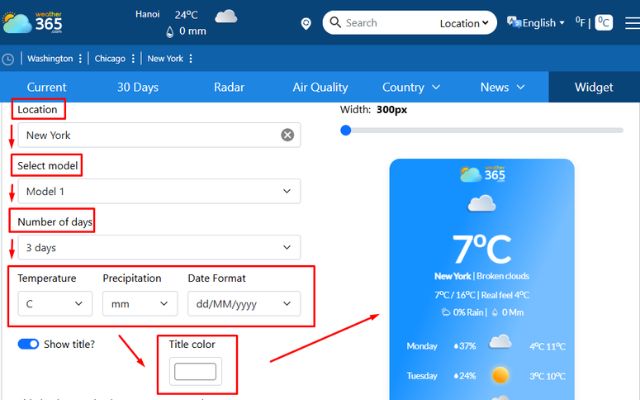Image resolution: width=640 pixels, height=400 pixels.
Task: Clear the New York location field
Action: point(287,135)
